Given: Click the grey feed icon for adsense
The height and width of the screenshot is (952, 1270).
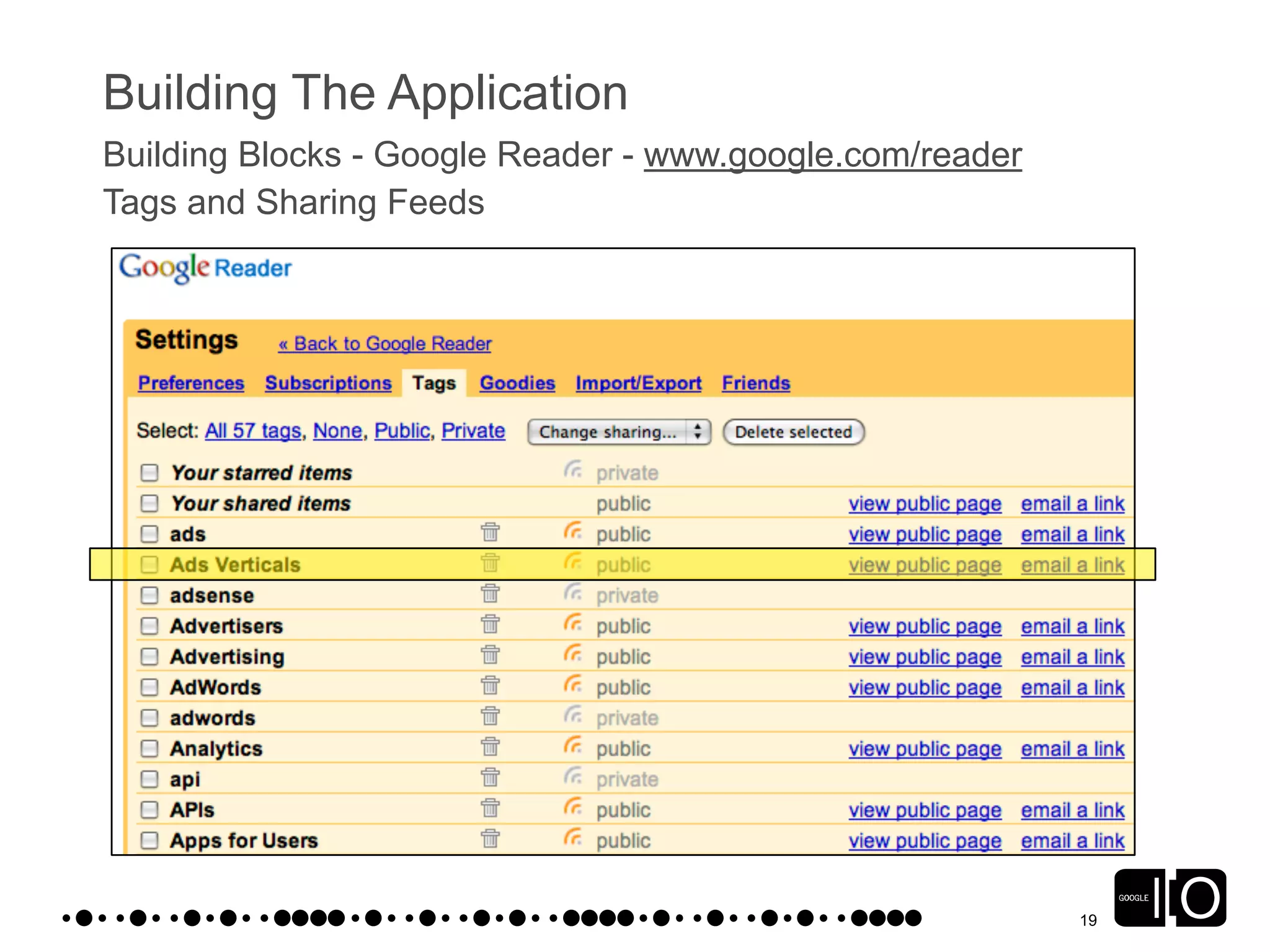Looking at the screenshot, I should [573, 593].
